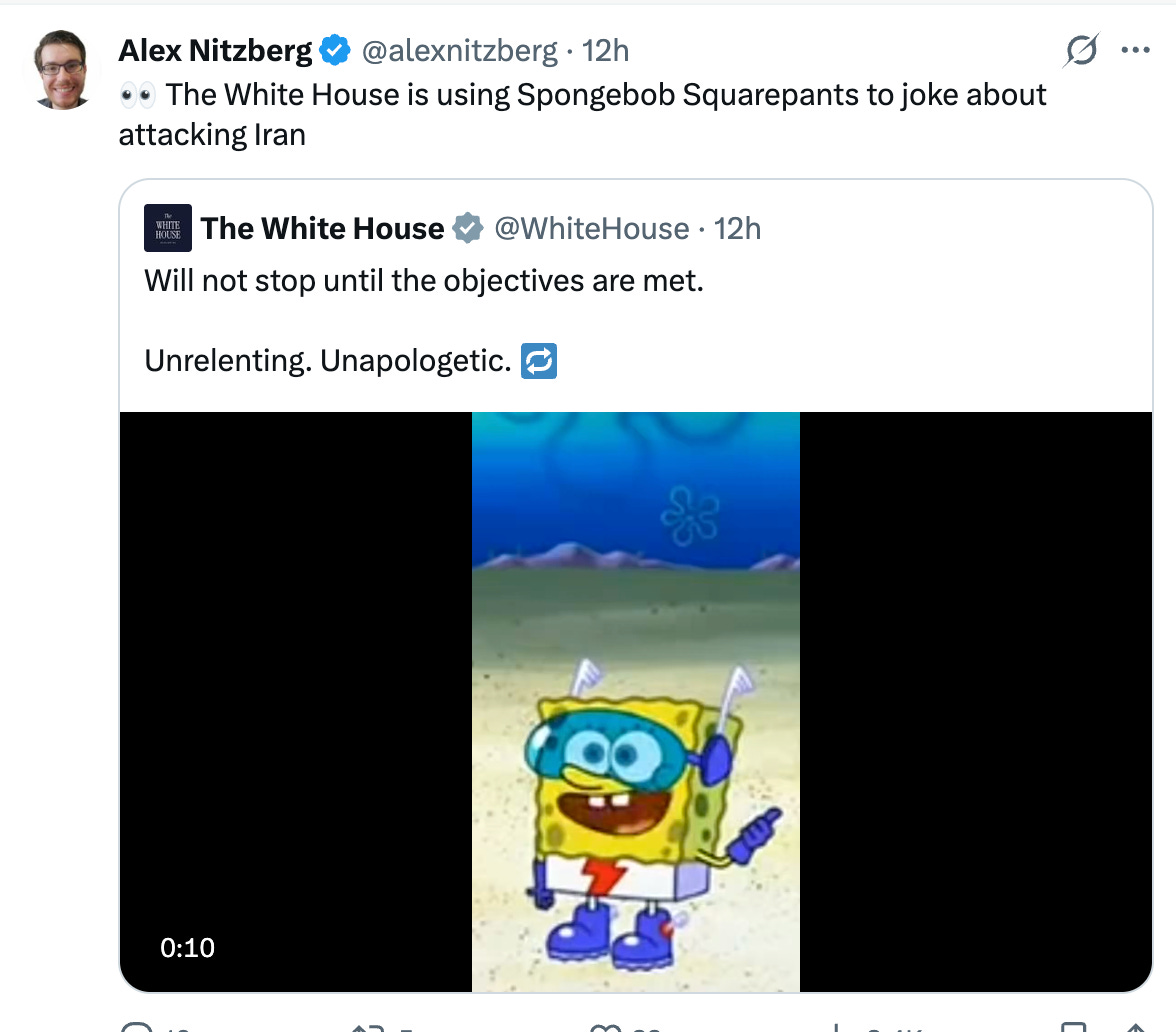This screenshot has width=1176, height=1032.
Task: Open the @alexnitzberg handle link
Action: coord(460,51)
